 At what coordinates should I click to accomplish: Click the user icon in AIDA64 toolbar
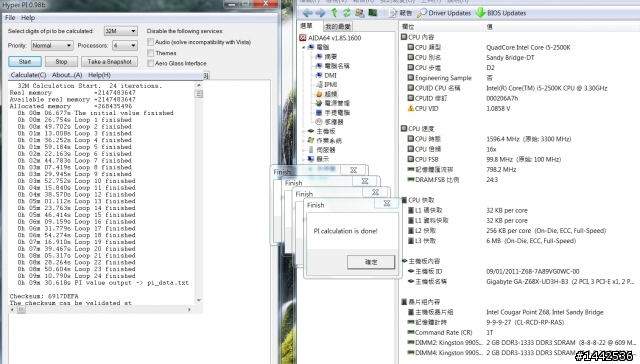pos(360,13)
